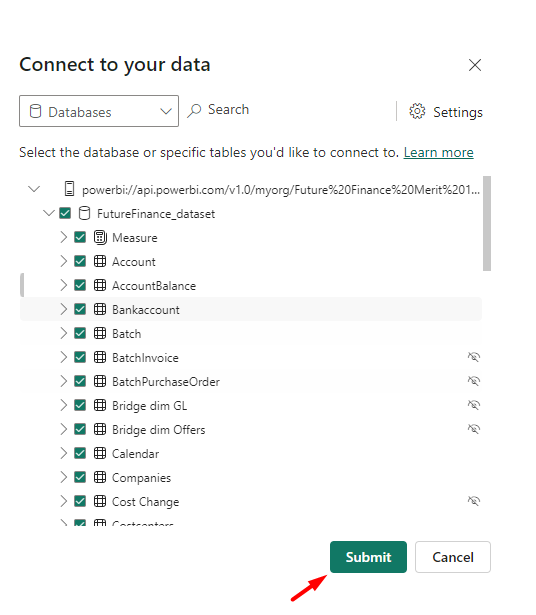Expand the Bridge dim GL table

pyautogui.click(x=64, y=405)
